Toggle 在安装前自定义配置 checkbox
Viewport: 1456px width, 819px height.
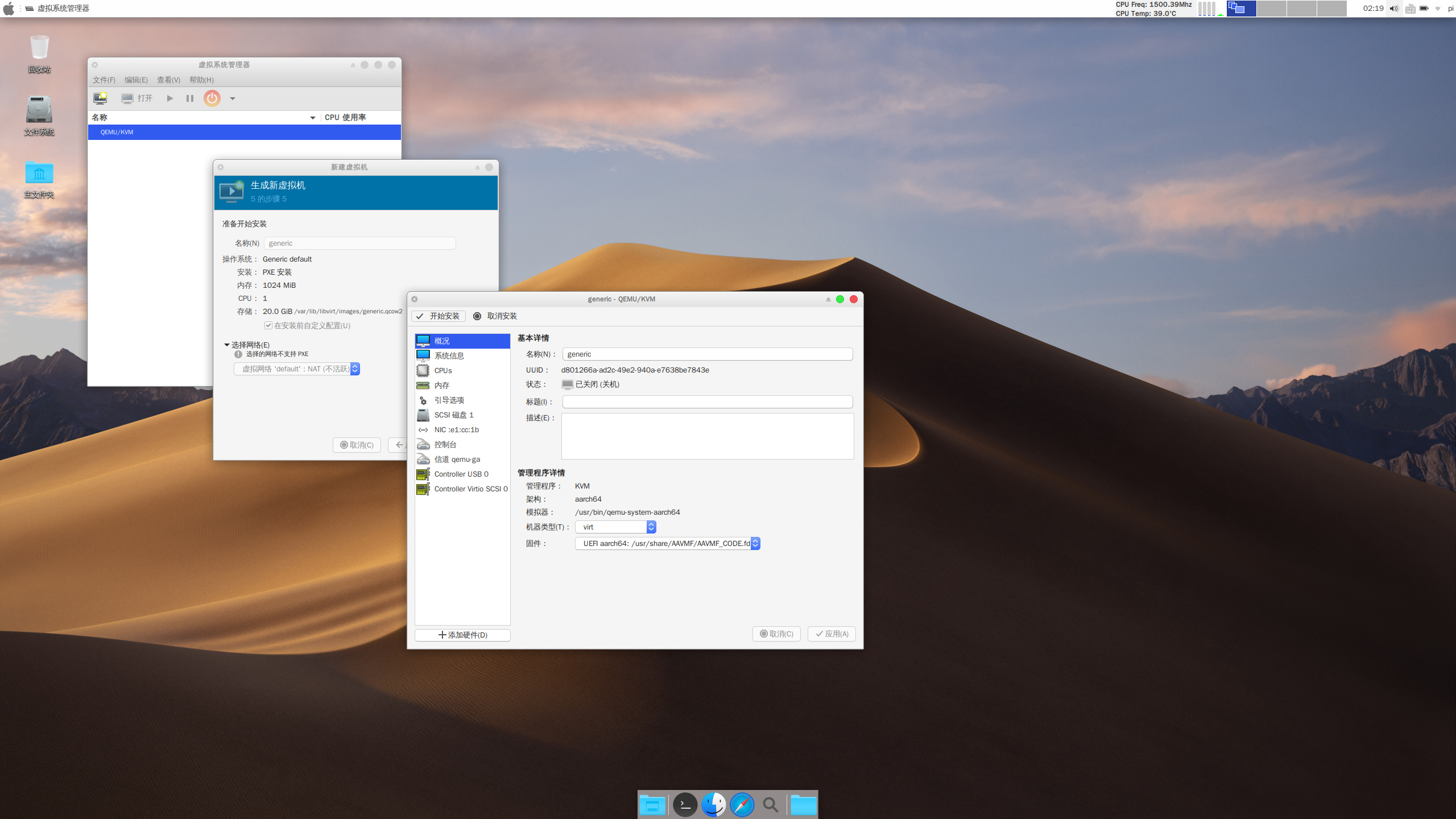268,326
